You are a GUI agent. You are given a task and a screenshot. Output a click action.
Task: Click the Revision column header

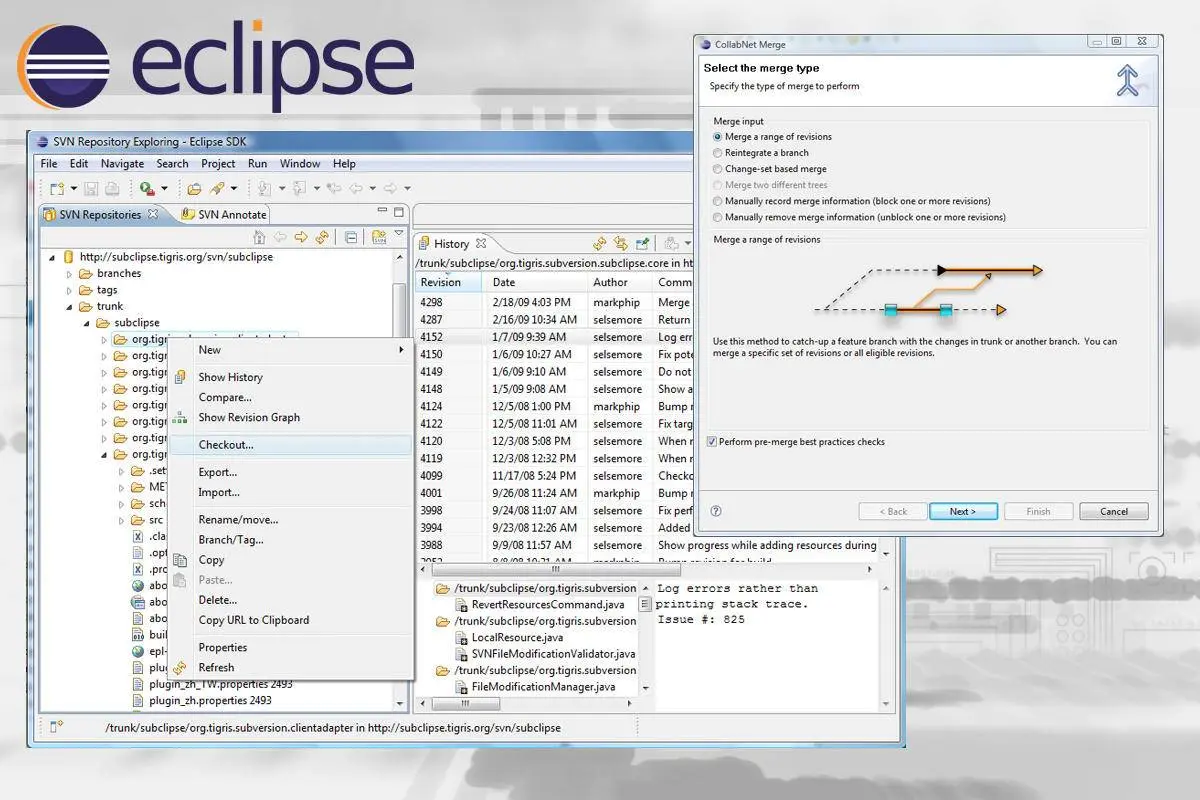[x=450, y=282]
